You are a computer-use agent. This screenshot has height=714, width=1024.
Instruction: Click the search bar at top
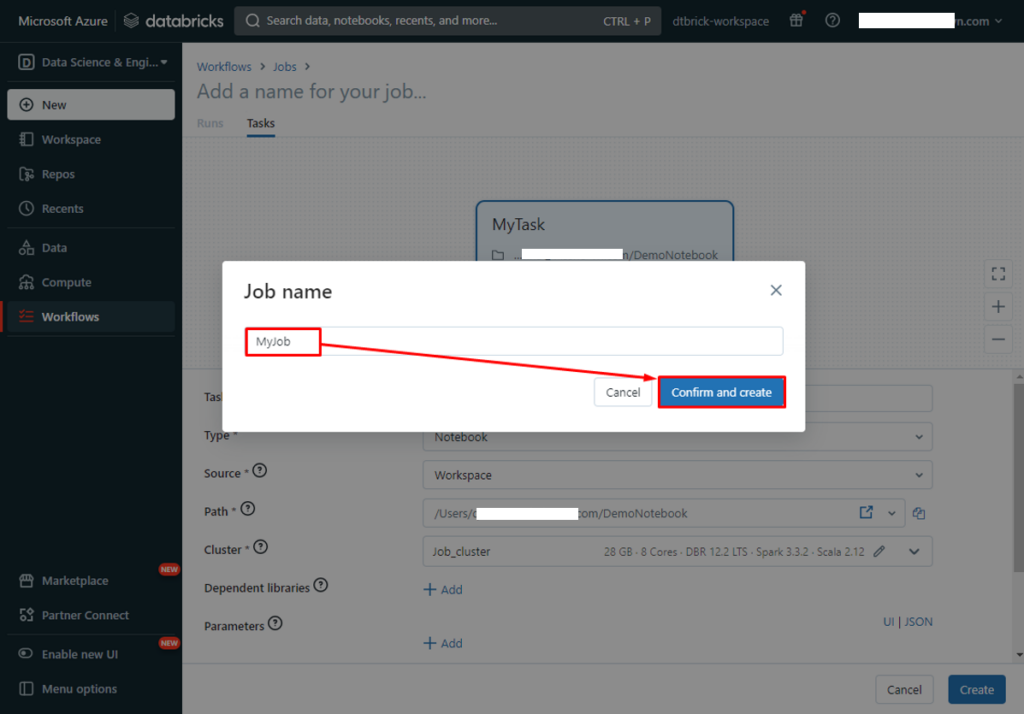click(x=447, y=21)
